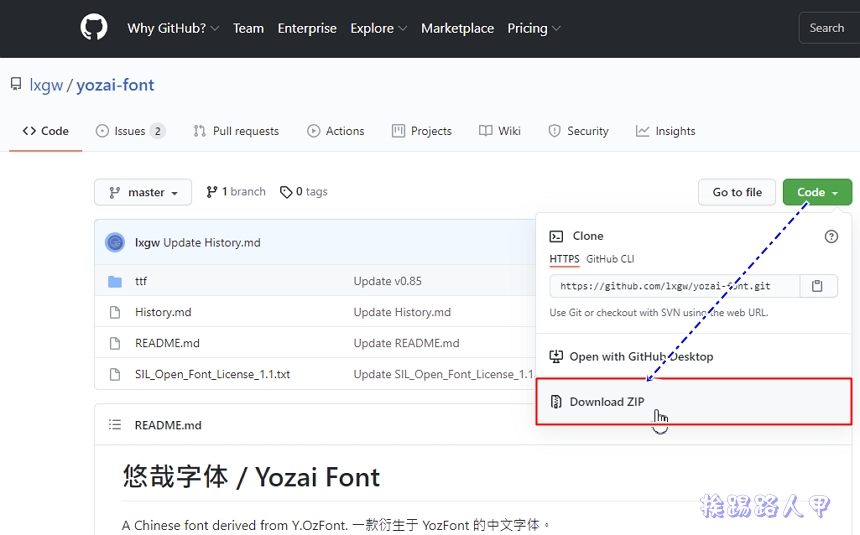
Task: Switch to the Actions tab
Action: pyautogui.click(x=336, y=131)
